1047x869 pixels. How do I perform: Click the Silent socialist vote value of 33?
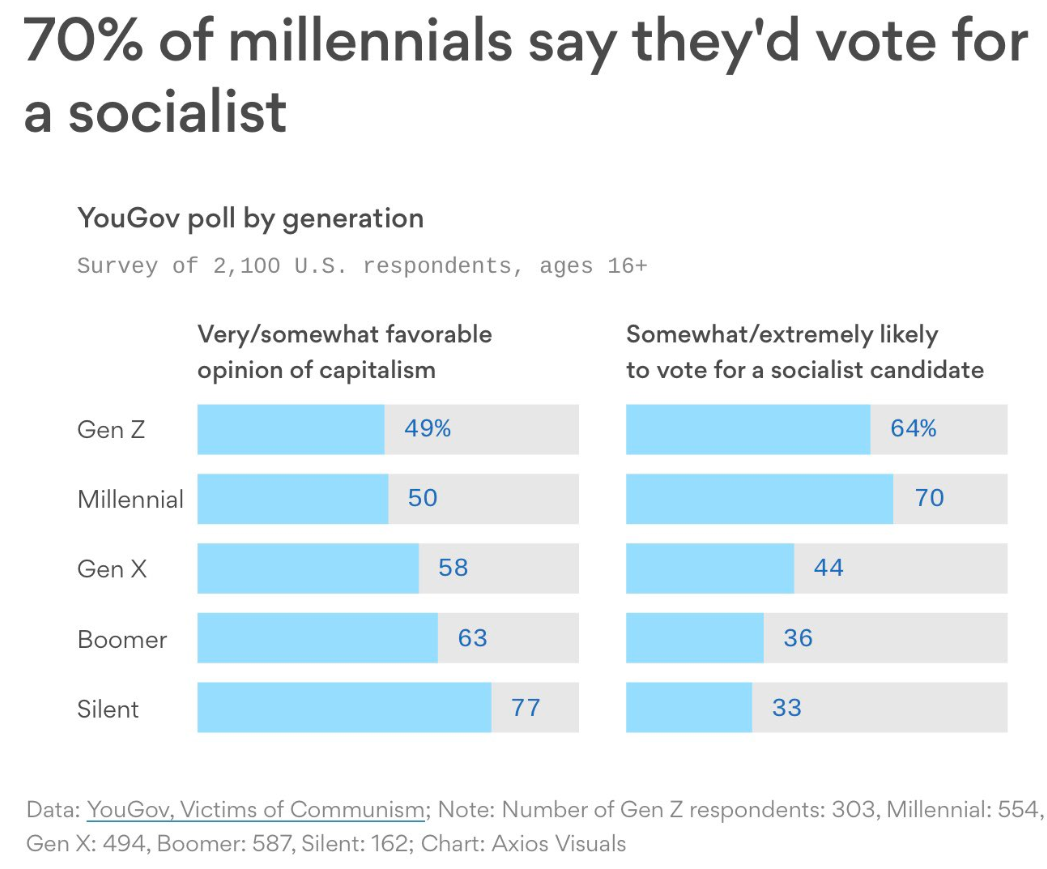pos(787,708)
